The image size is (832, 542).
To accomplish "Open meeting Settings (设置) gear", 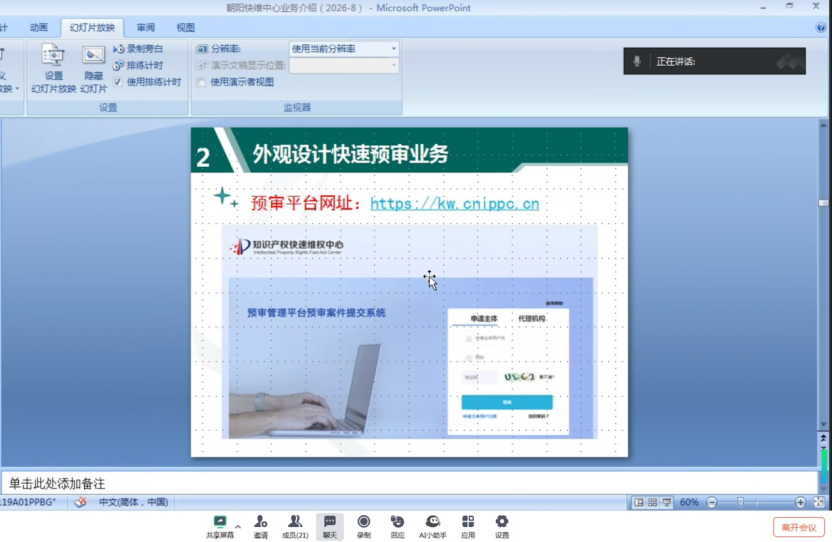I will click(x=502, y=527).
